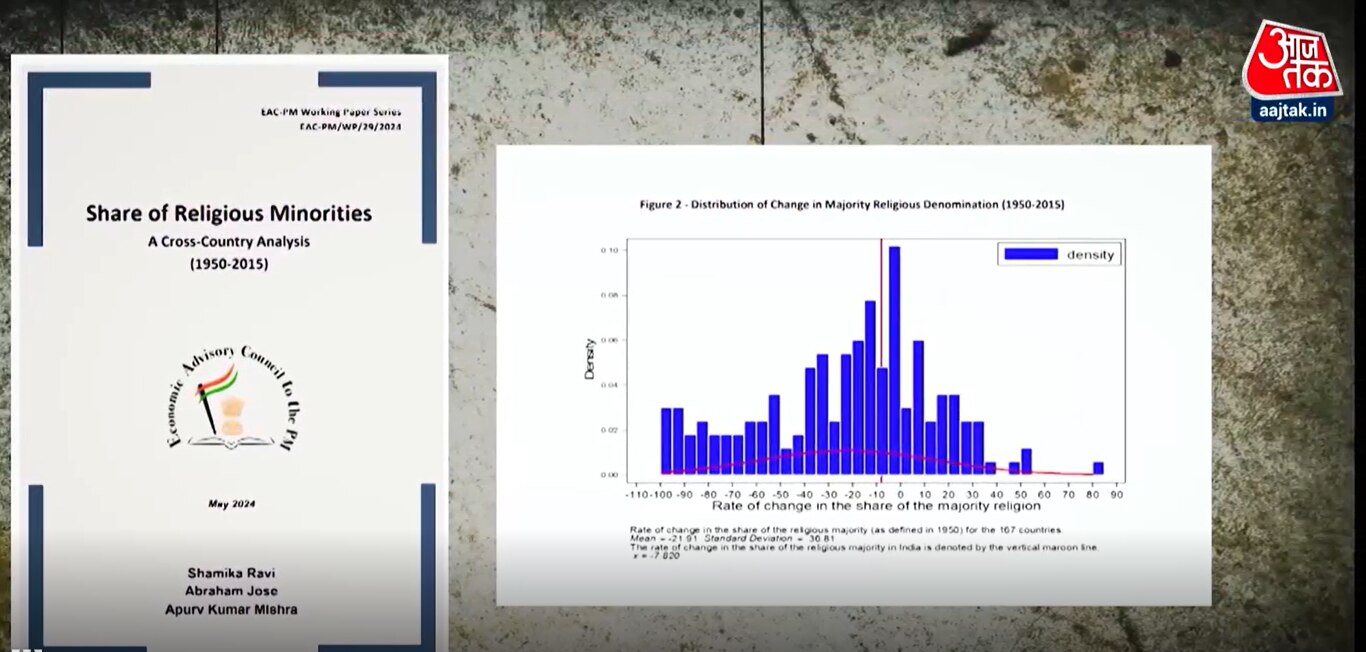
Task: Click the author name Apurv Kumar Mishra
Action: [x=230, y=609]
